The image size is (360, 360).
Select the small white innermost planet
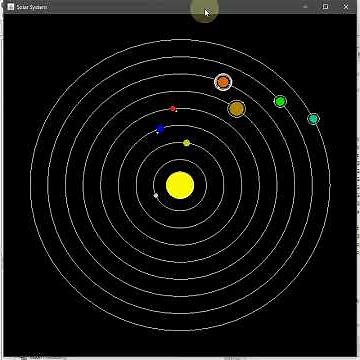(x=156, y=195)
